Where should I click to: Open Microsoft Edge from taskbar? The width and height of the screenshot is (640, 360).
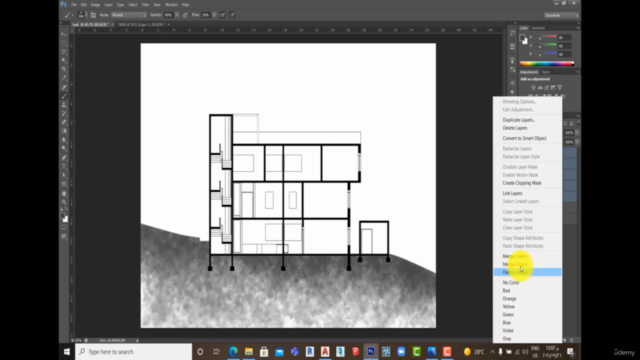(x=233, y=351)
